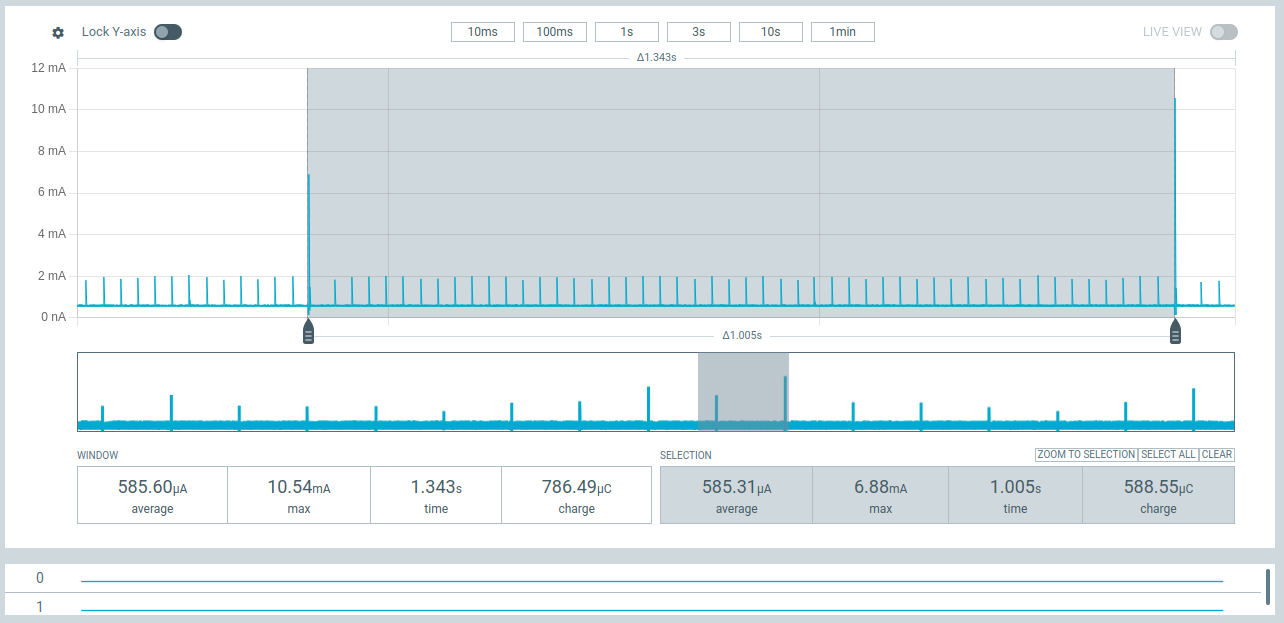Screen dimensions: 1284x623
Task: Click the digital channel 1 trace
Action: 650,610
